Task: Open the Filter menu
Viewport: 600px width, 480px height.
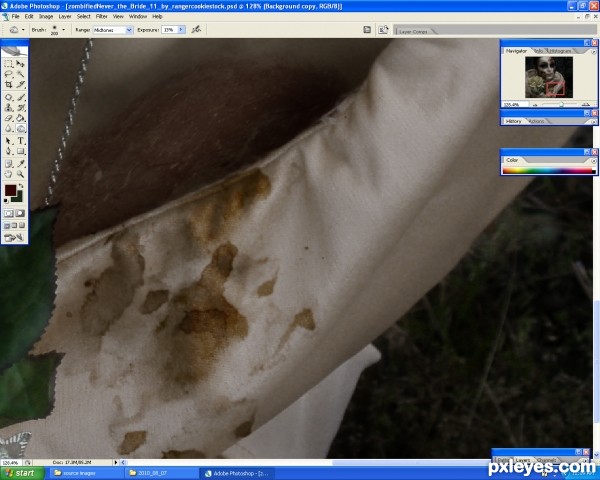Action: coord(101,16)
